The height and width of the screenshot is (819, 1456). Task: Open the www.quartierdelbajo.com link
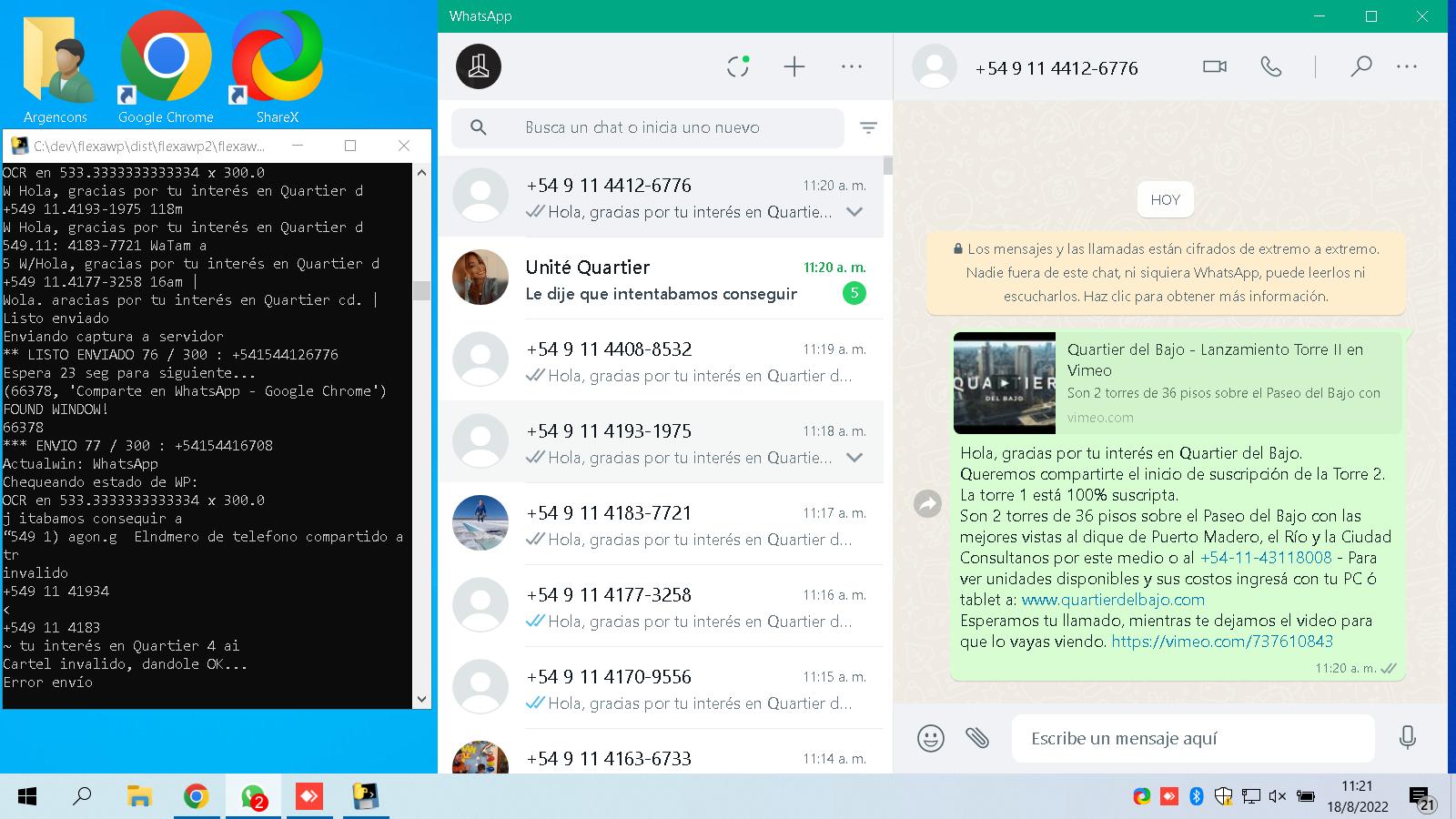[1113, 600]
